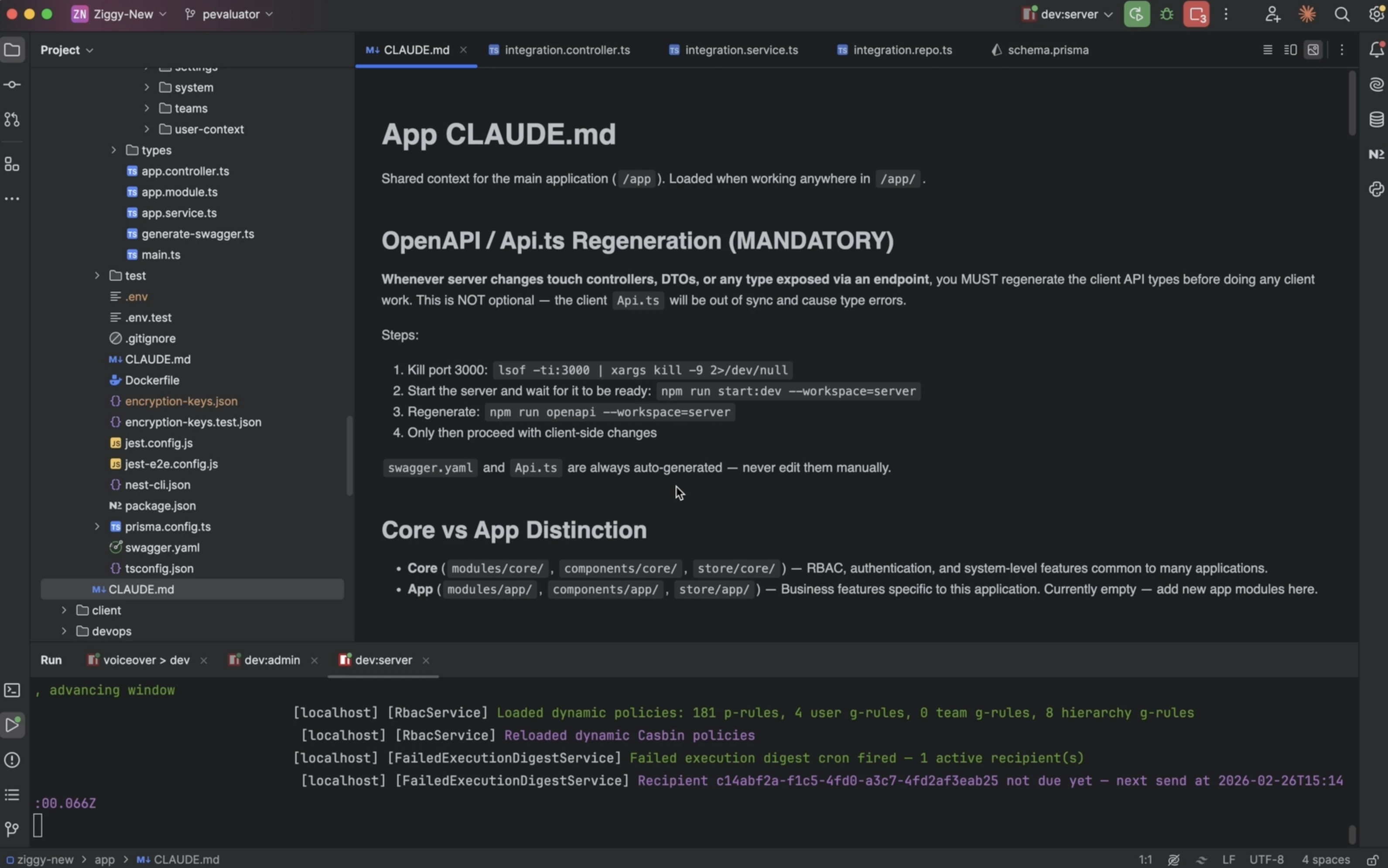Click the Debug bug icon

1166,14
